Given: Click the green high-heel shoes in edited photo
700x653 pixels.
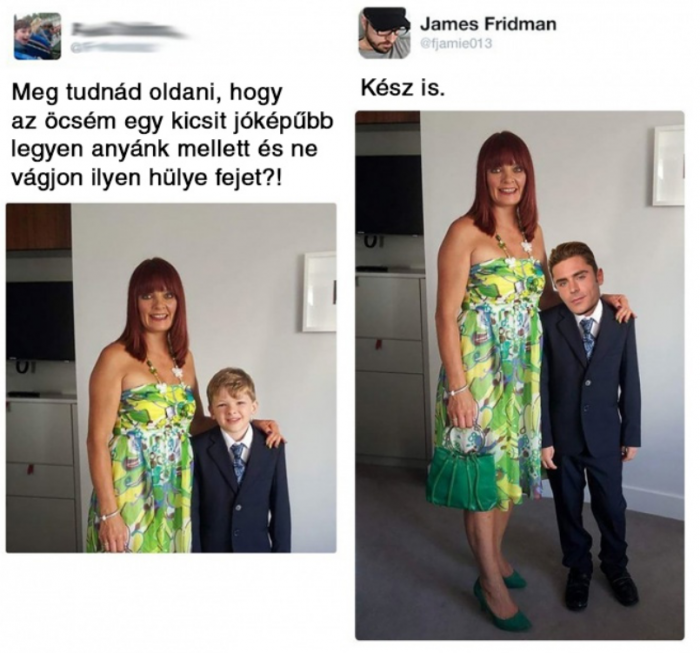Looking at the screenshot, I should 501,599.
